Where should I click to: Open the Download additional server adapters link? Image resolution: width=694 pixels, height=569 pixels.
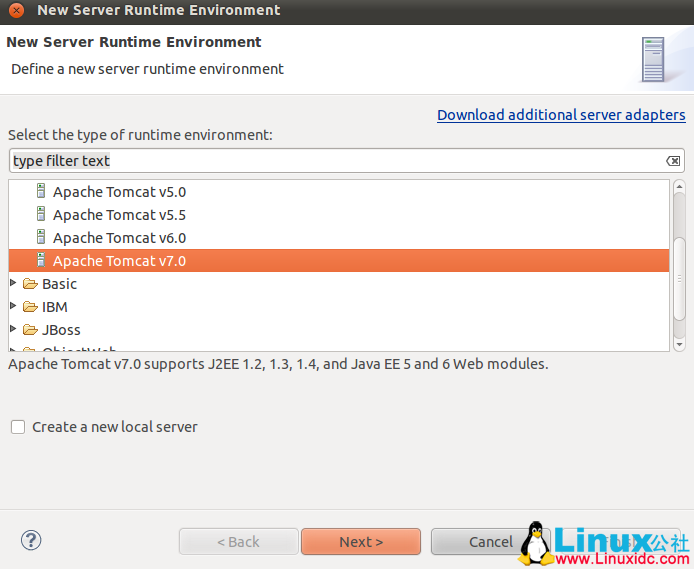point(561,115)
